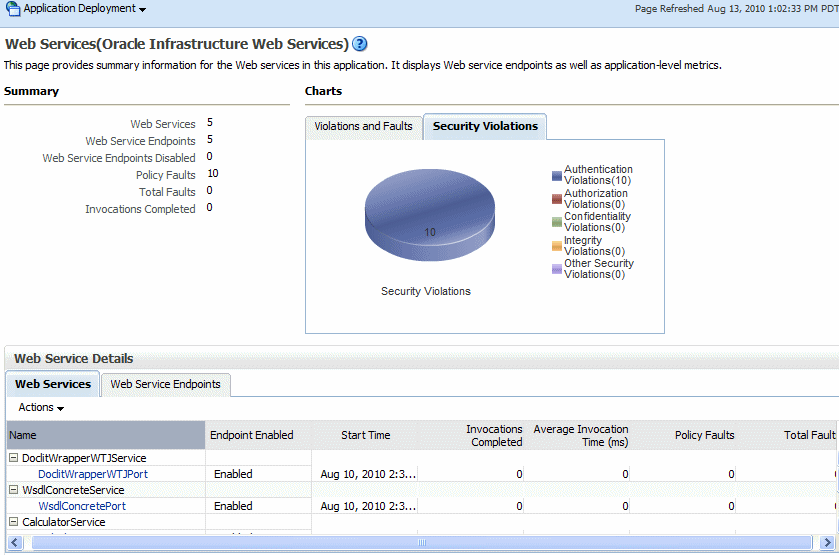839x555 pixels.
Task: Collapse the CalculatorService tree node
Action: pos(13,522)
